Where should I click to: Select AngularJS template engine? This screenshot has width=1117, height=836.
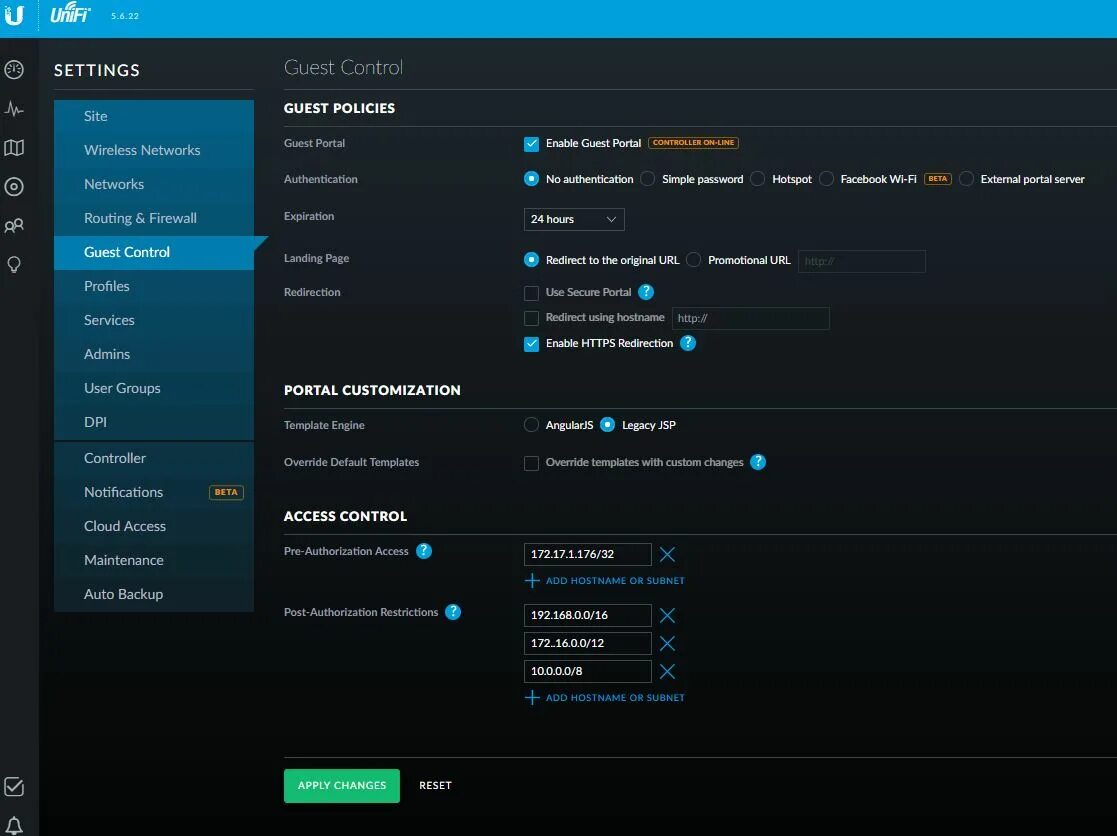pyautogui.click(x=531, y=425)
